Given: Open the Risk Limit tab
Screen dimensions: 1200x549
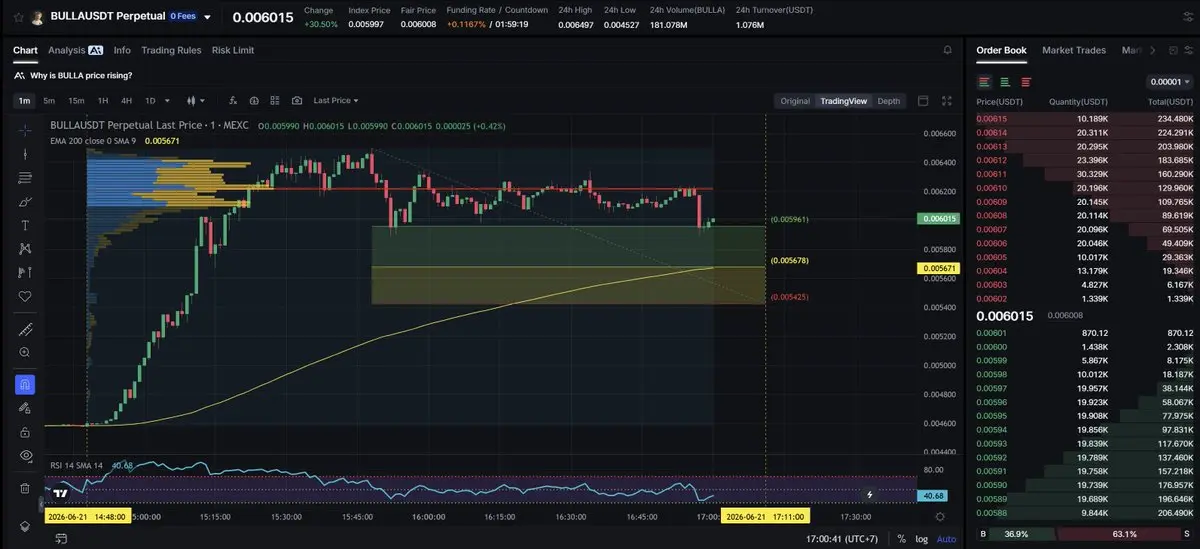Looking at the screenshot, I should pos(233,50).
